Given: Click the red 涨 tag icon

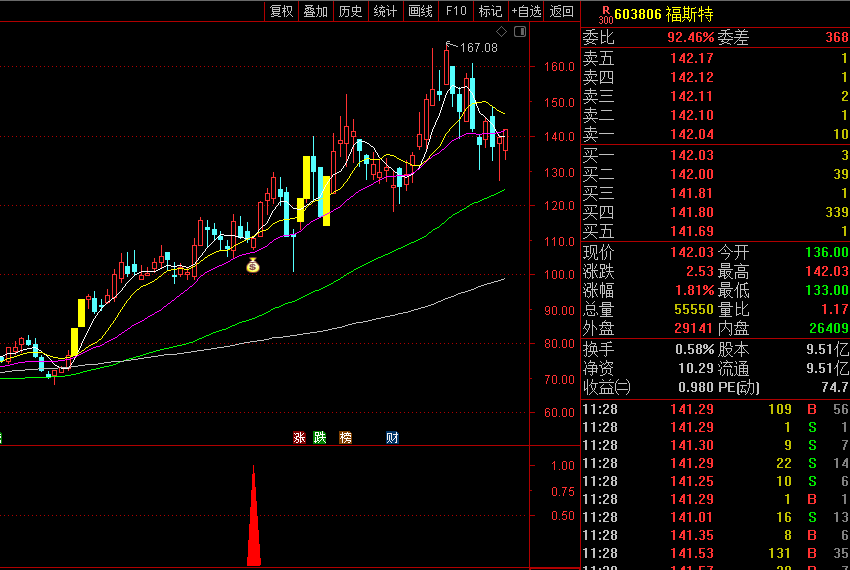Looking at the screenshot, I should pos(299,438).
